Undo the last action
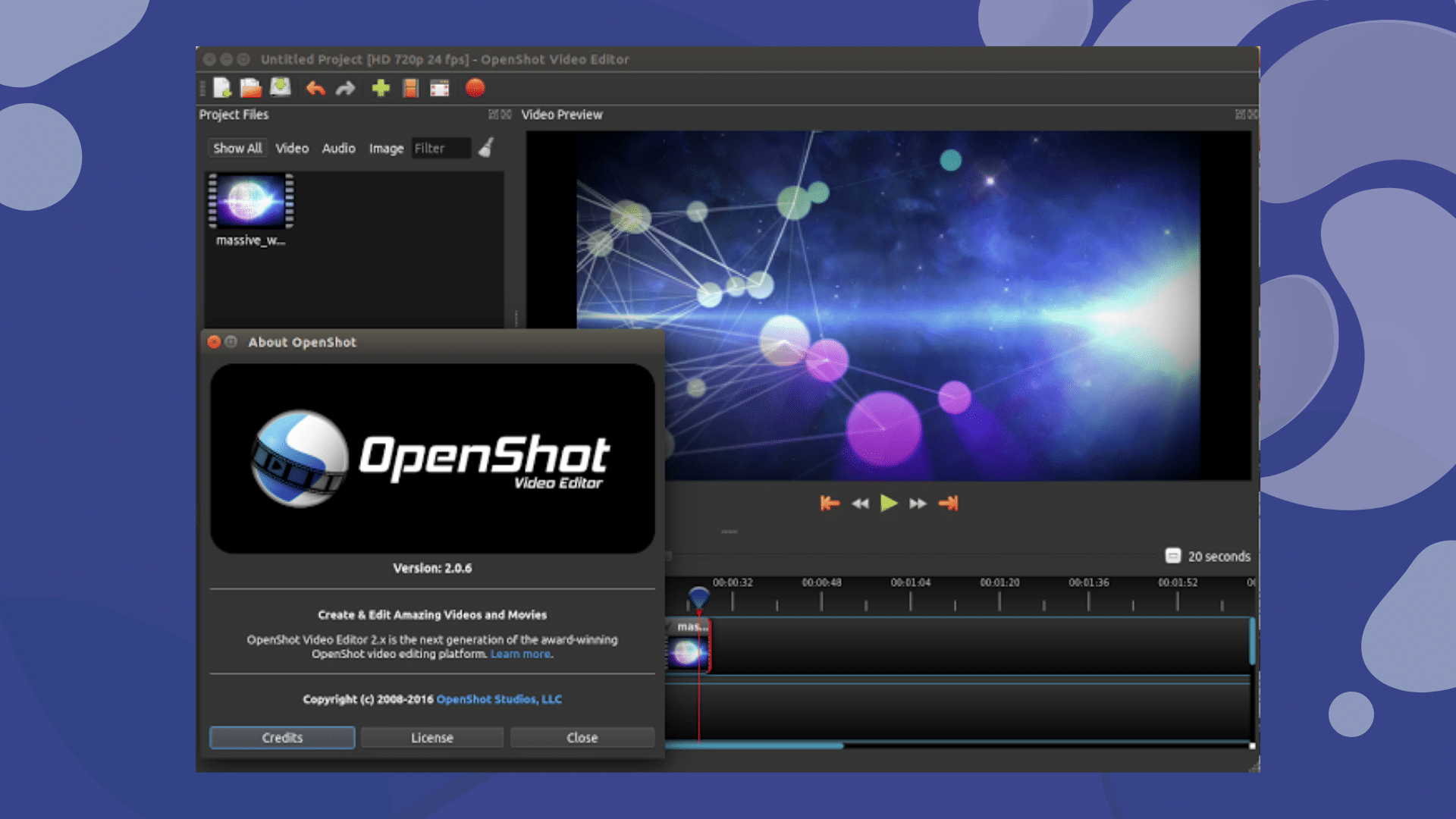 click(315, 89)
